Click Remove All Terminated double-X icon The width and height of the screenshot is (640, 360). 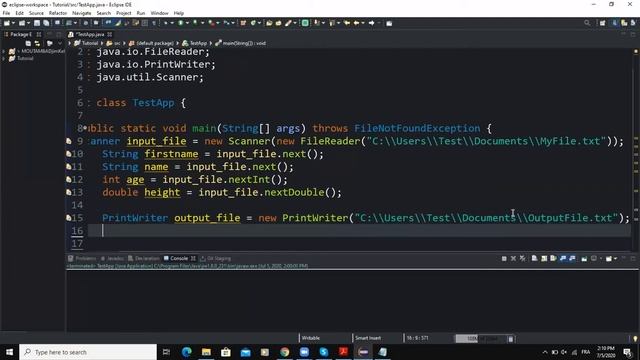point(523,258)
